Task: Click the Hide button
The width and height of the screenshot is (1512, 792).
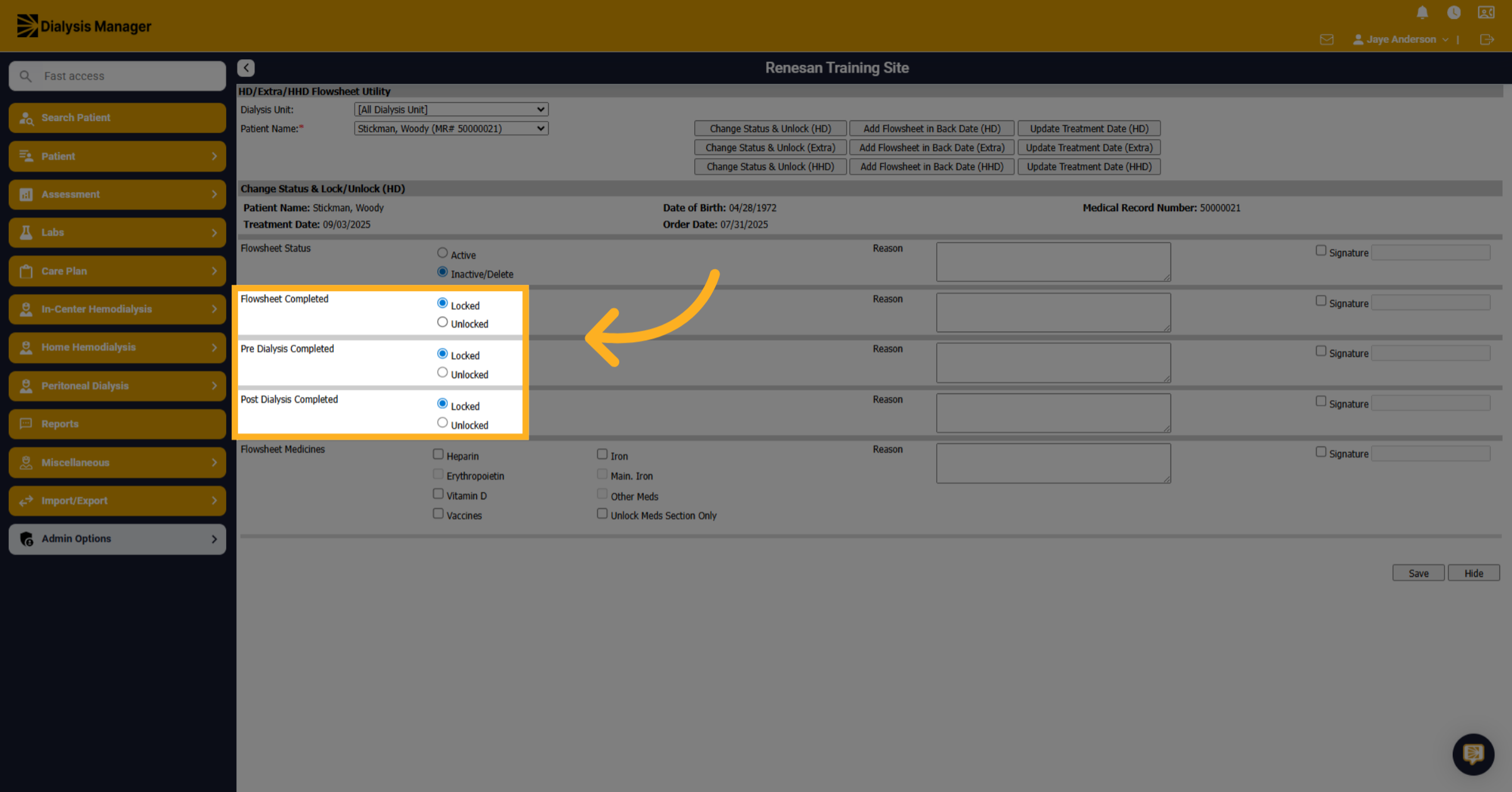Action: [1474, 573]
